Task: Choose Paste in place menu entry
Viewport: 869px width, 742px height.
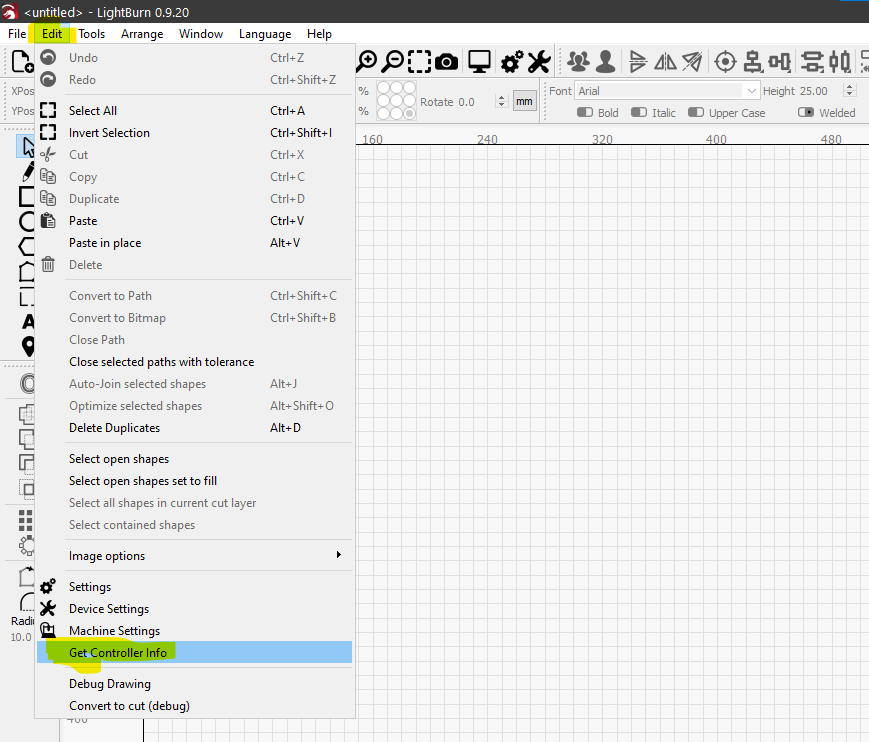Action: click(194, 243)
